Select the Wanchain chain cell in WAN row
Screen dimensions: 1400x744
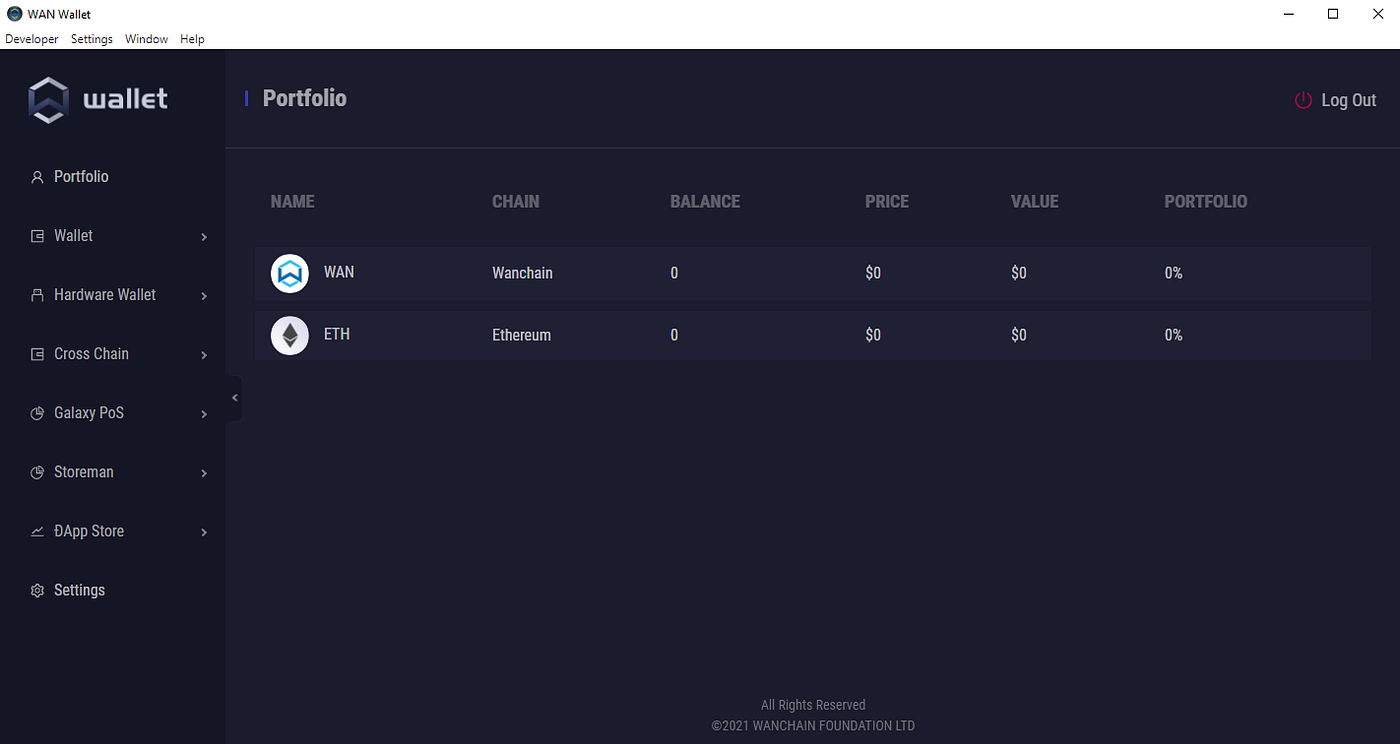click(x=522, y=273)
